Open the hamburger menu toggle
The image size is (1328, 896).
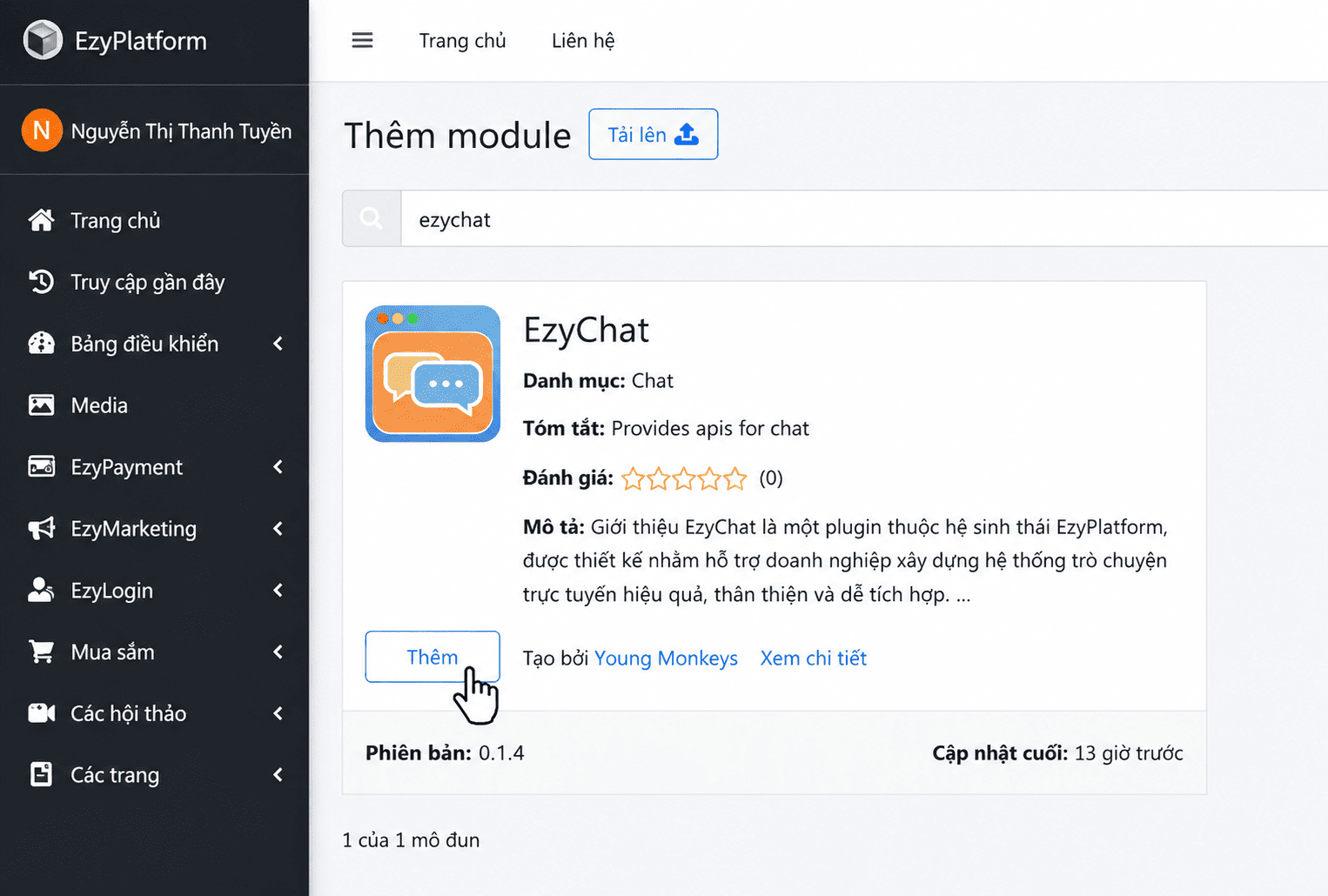click(362, 40)
